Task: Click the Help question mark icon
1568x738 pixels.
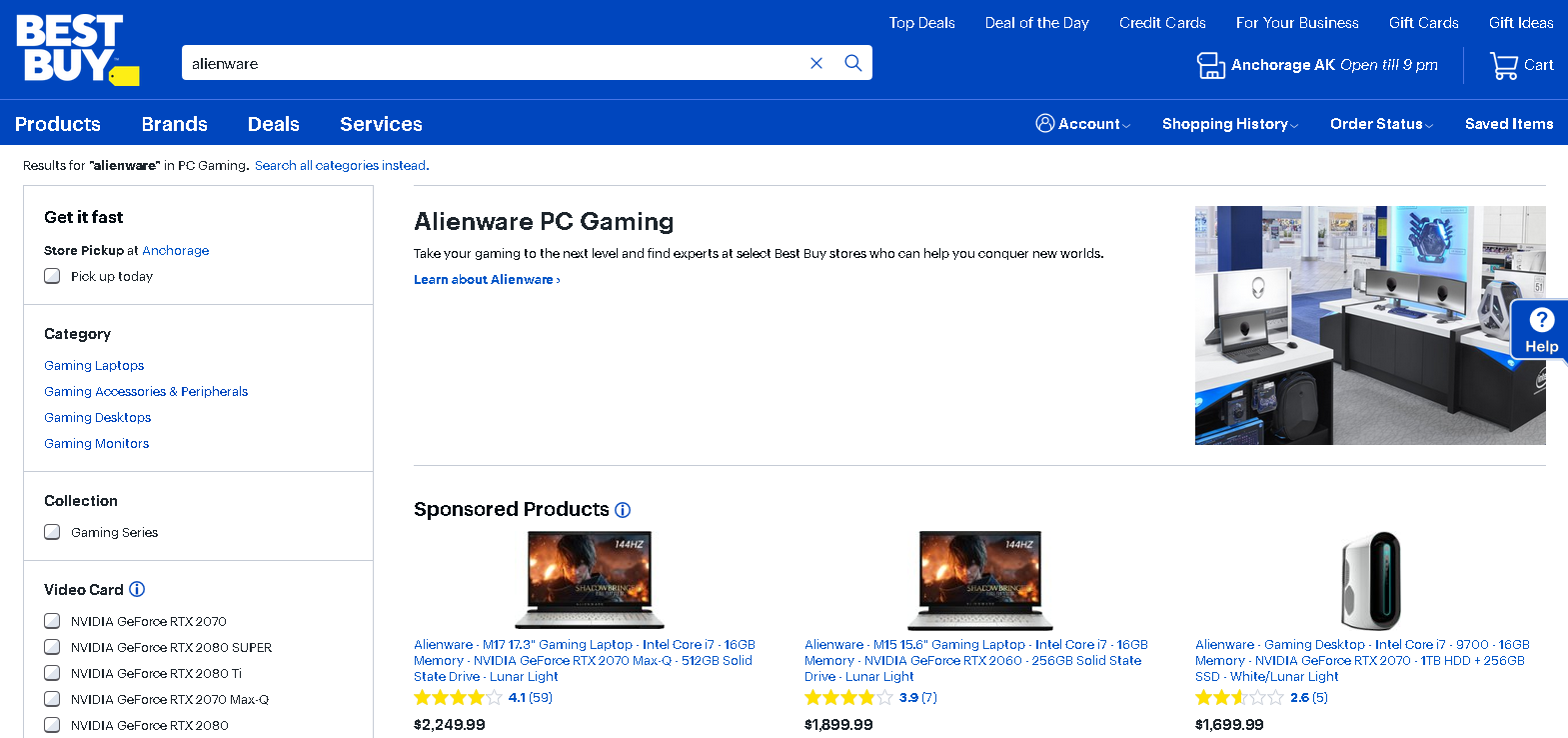Action: [1541, 321]
